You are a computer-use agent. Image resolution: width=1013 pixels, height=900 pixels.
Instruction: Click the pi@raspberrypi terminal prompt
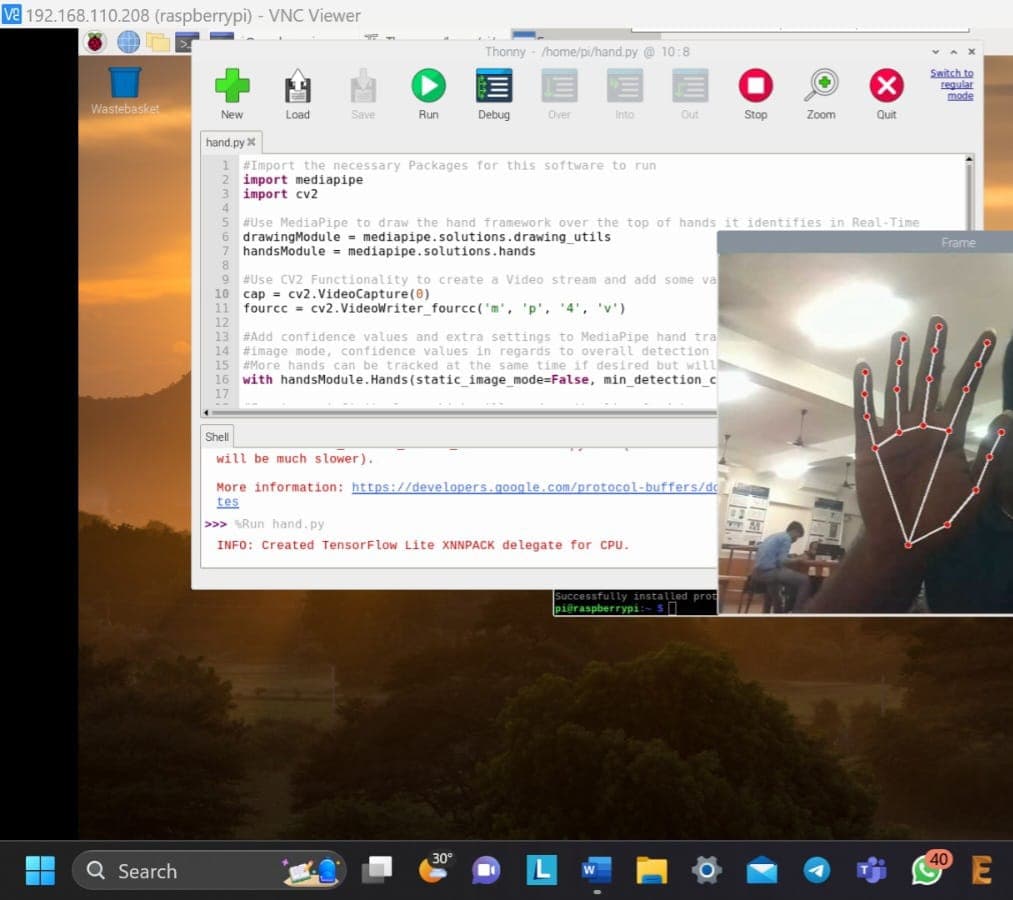coord(609,609)
